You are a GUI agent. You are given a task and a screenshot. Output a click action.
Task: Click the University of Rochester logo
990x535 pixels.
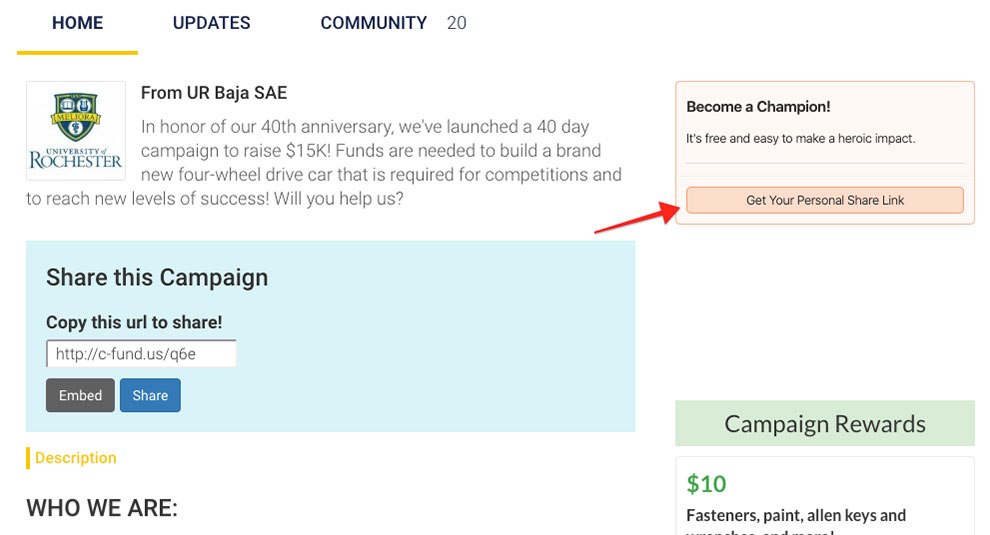point(76,131)
